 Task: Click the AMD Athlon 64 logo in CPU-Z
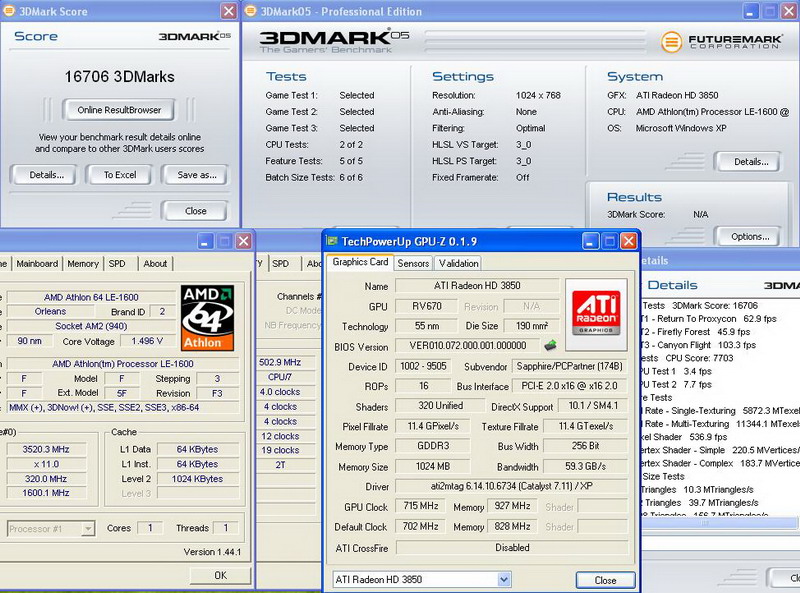[x=207, y=317]
